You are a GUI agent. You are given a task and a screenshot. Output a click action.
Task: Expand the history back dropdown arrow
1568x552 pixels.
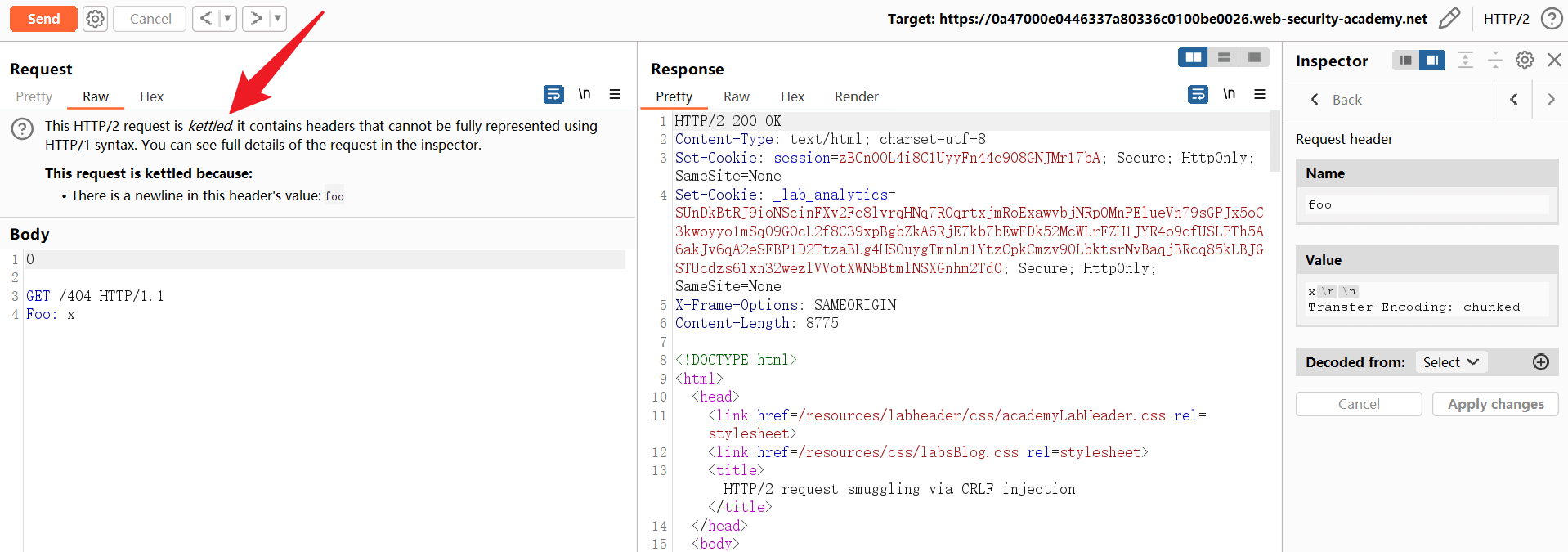(x=227, y=19)
